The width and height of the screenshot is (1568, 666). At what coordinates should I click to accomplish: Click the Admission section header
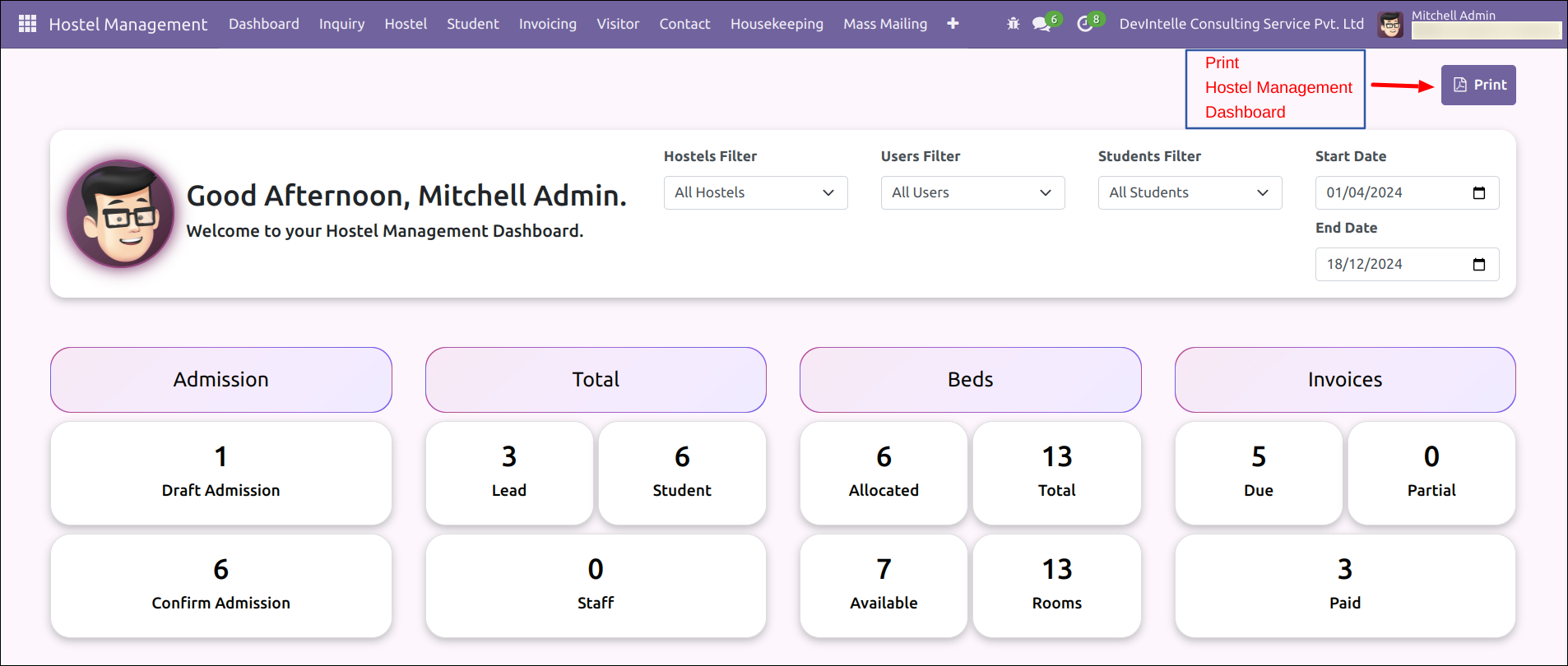click(x=220, y=379)
